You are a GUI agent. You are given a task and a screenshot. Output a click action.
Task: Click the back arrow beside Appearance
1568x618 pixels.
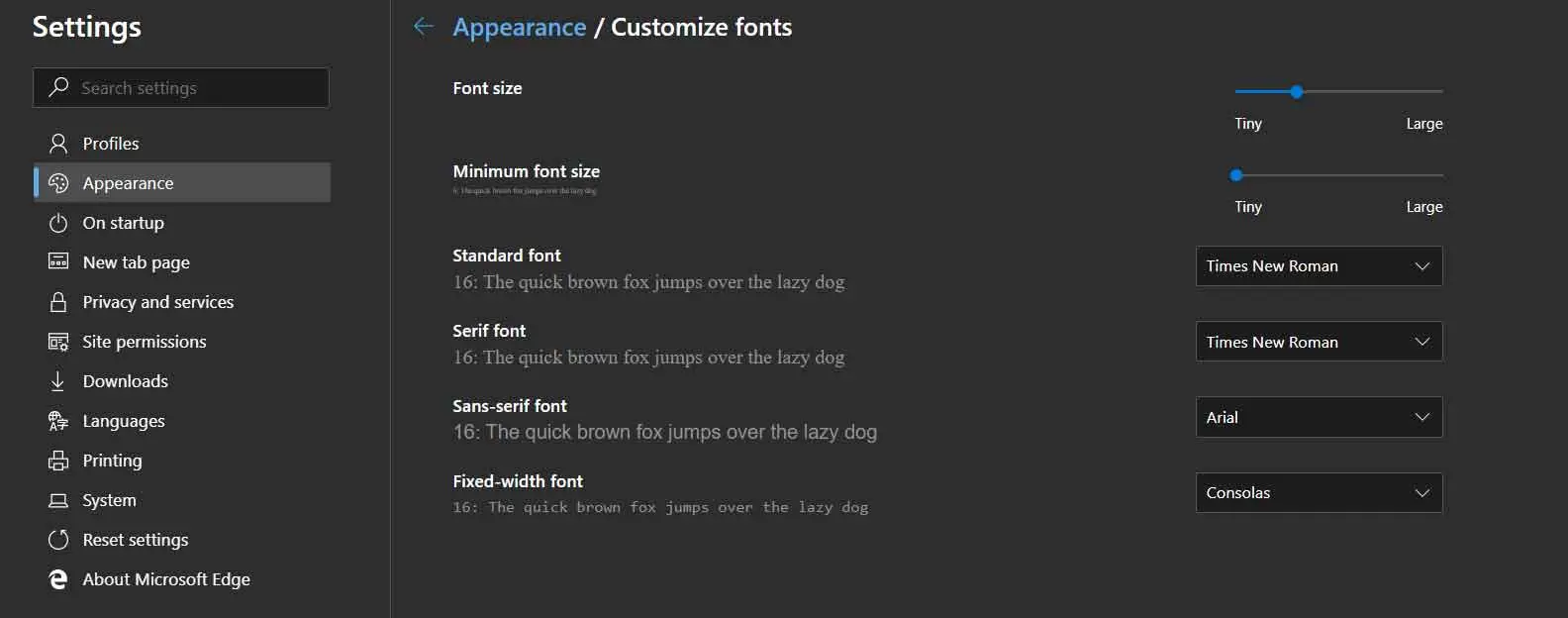tap(424, 27)
